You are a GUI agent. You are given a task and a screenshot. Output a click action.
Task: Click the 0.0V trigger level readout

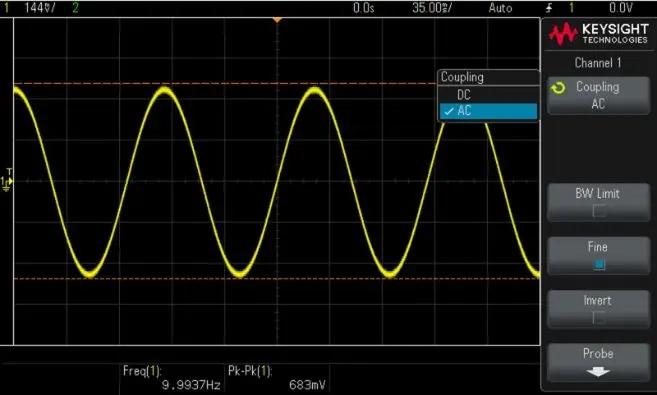point(621,8)
